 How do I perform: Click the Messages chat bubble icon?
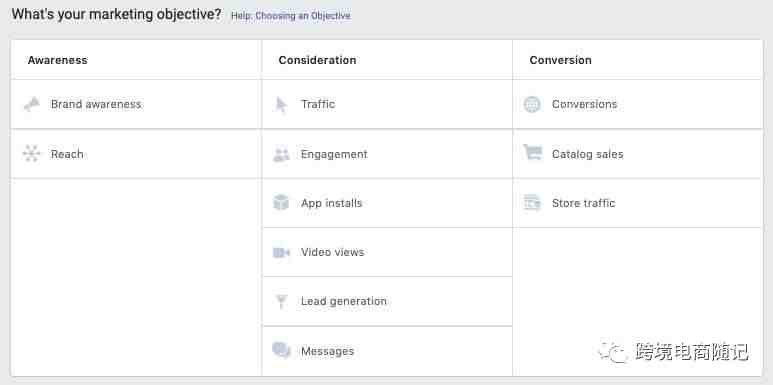[x=281, y=350]
